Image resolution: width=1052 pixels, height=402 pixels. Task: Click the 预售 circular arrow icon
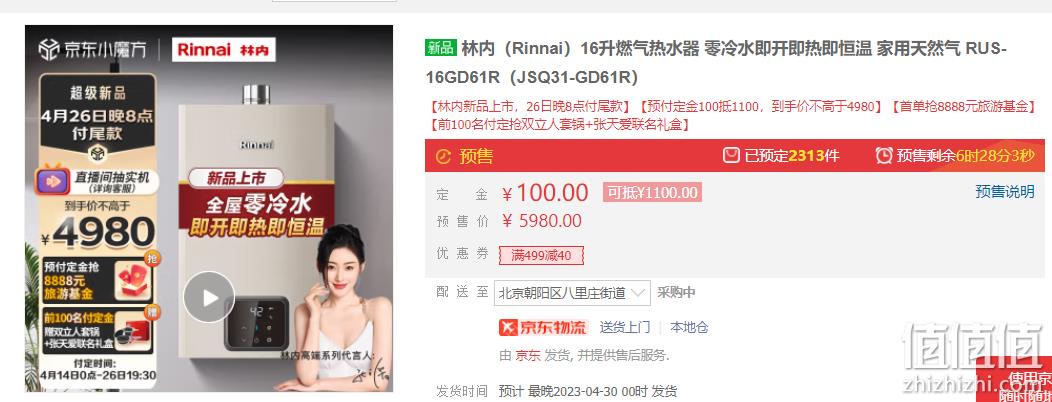point(443,156)
